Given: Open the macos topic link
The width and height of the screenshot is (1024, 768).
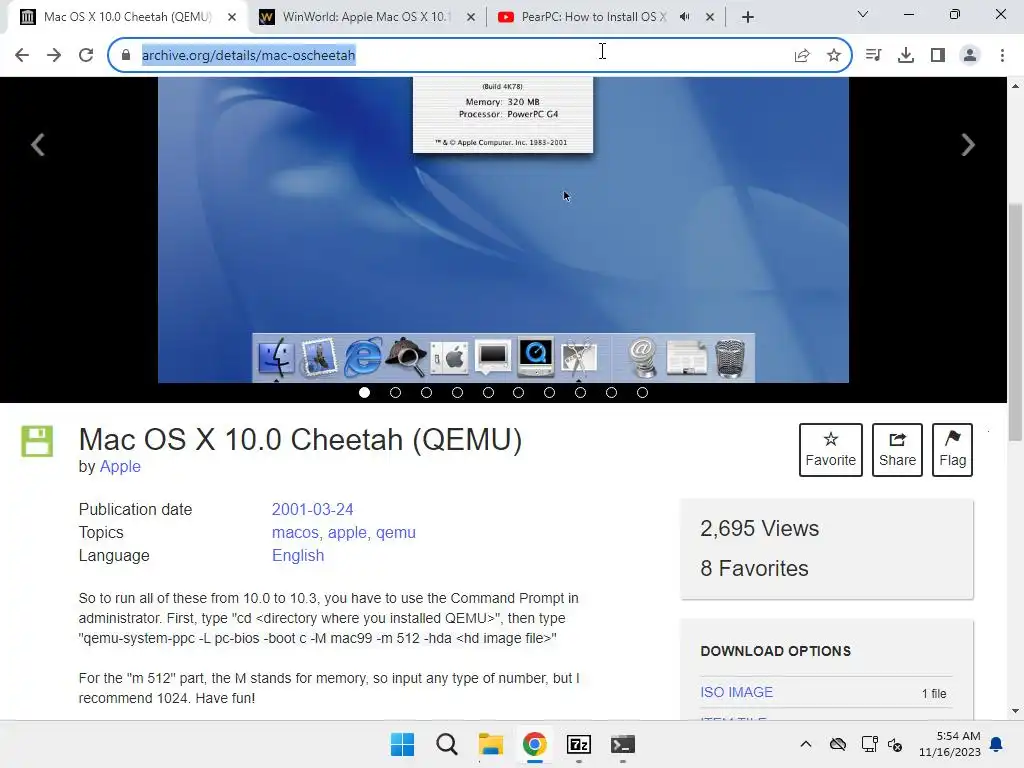Looking at the screenshot, I should pyautogui.click(x=295, y=532).
